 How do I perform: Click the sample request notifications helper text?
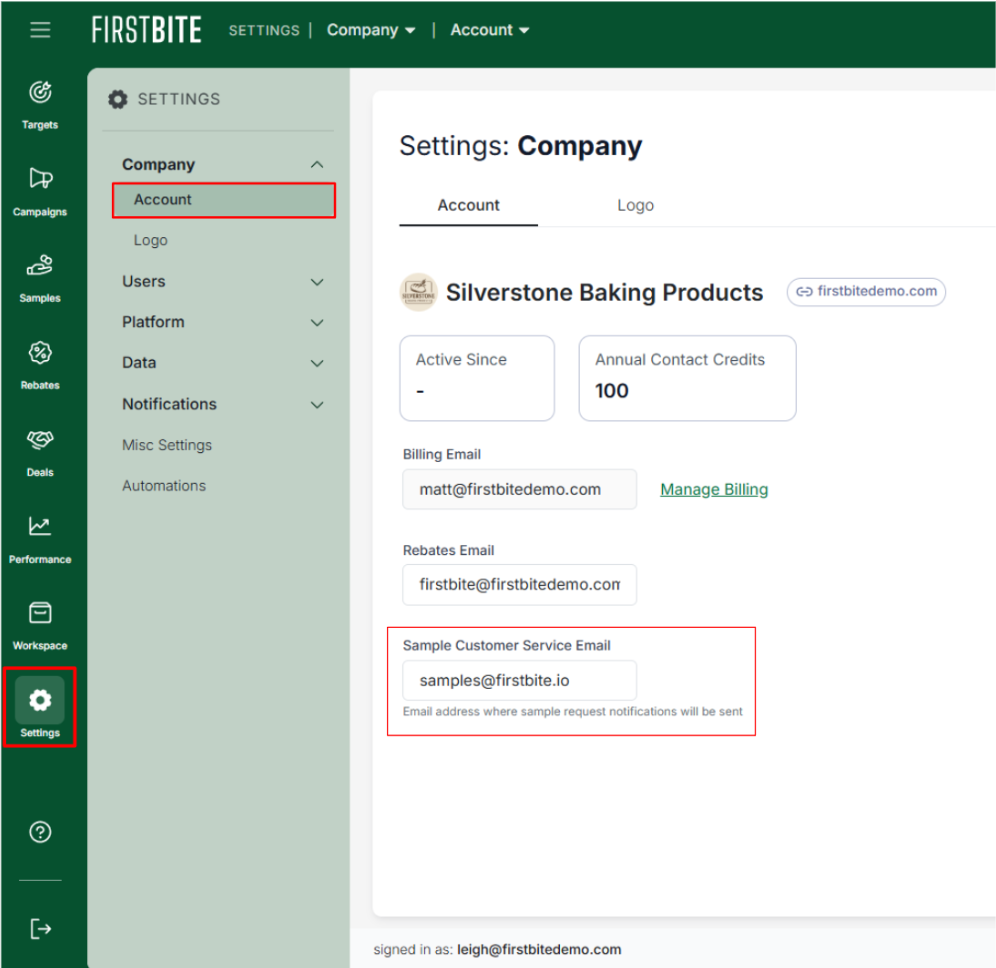pyautogui.click(x=572, y=711)
